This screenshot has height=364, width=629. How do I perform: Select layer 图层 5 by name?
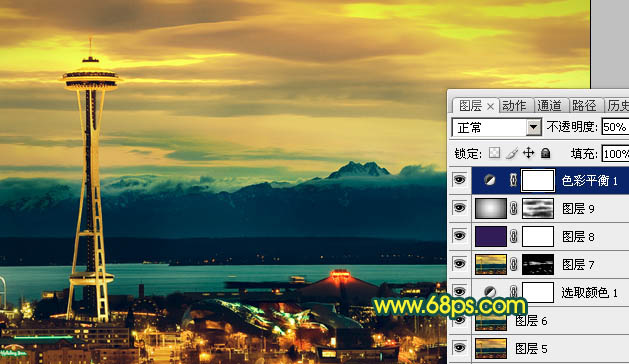coord(532,349)
